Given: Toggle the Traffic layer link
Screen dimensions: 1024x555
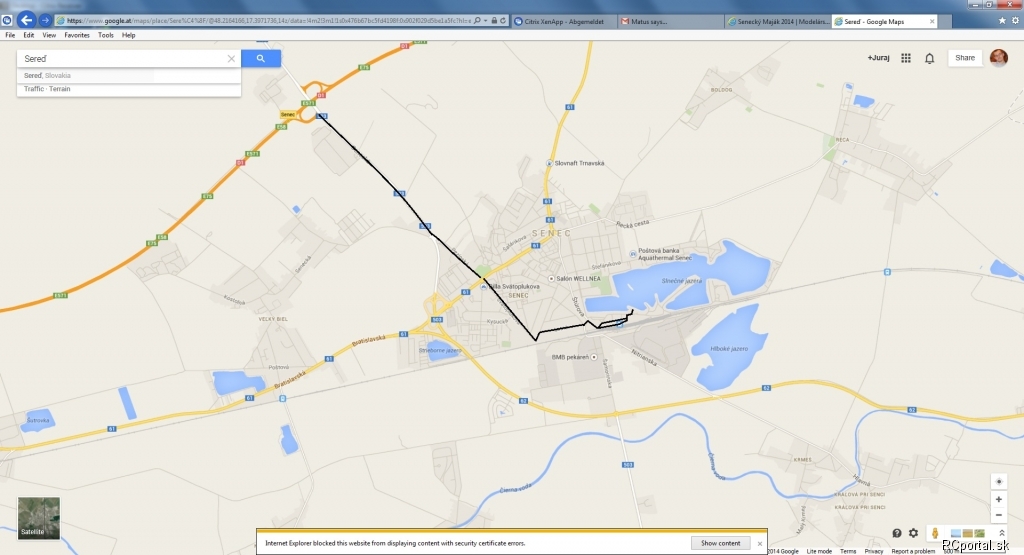Looking at the screenshot, I should [34, 89].
